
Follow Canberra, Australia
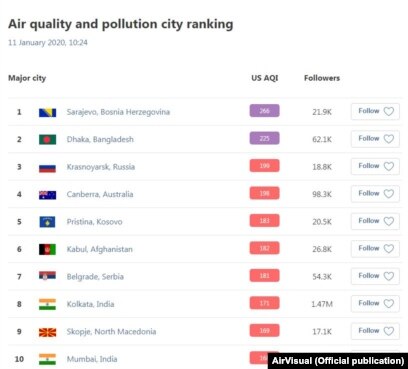[375, 194]
